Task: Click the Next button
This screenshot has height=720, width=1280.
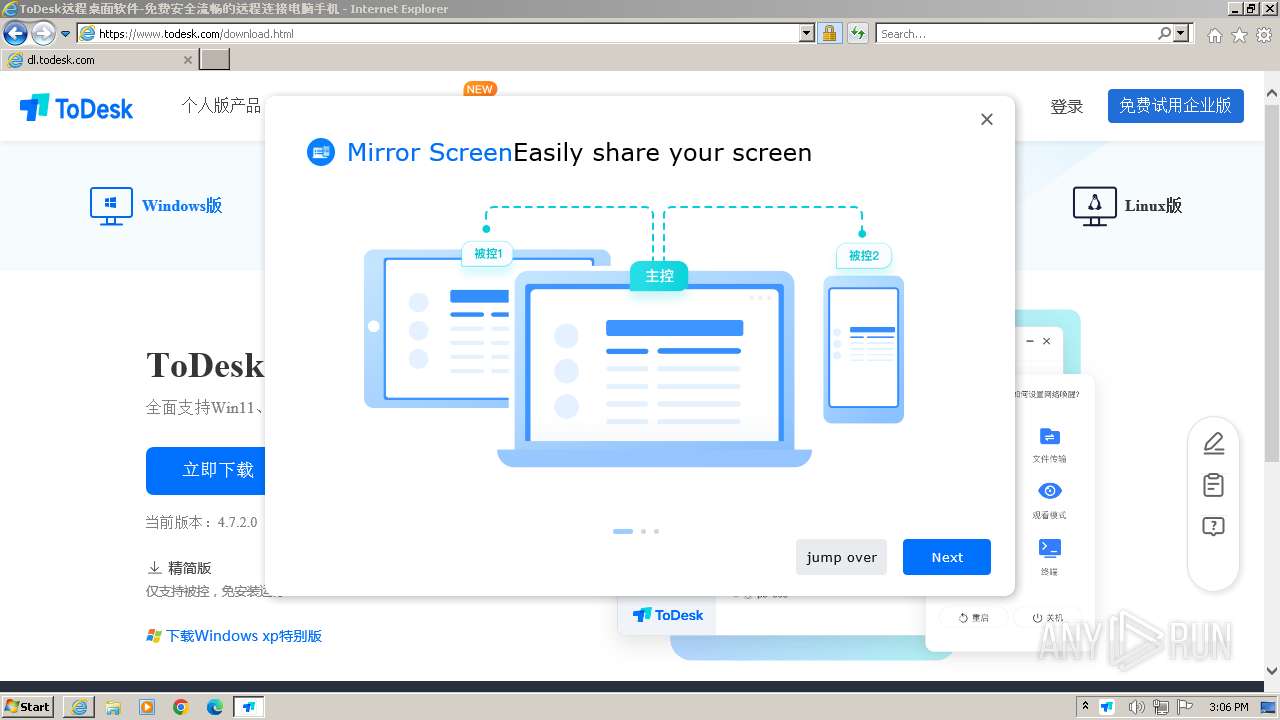Action: 946,557
